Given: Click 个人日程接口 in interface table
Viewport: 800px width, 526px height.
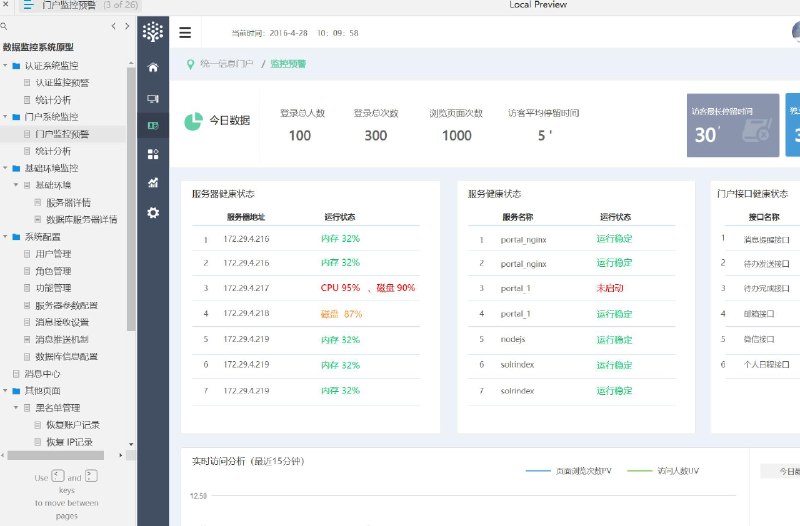Looking at the screenshot, I should click(766, 365).
